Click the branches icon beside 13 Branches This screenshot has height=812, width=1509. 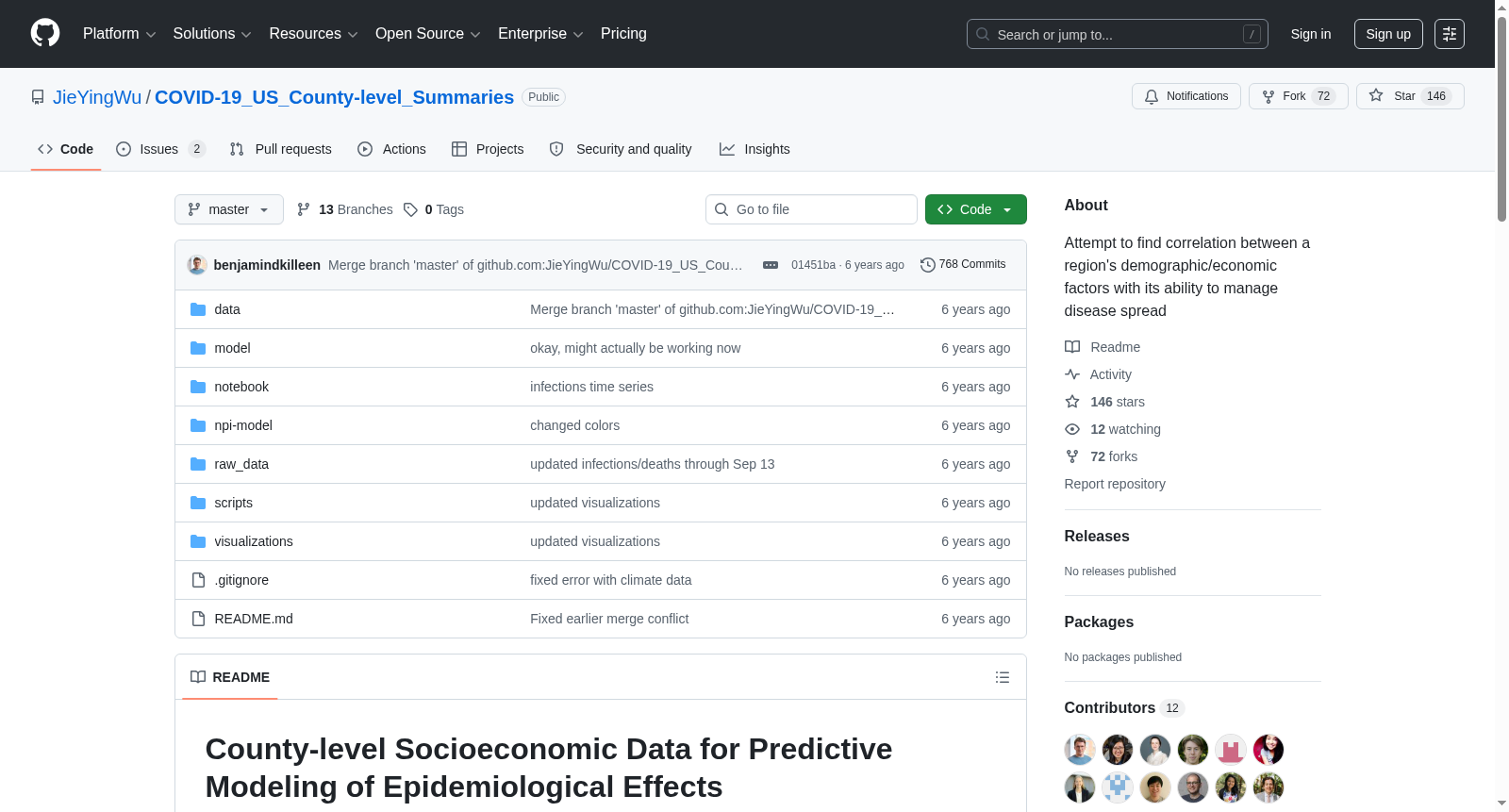point(304,209)
